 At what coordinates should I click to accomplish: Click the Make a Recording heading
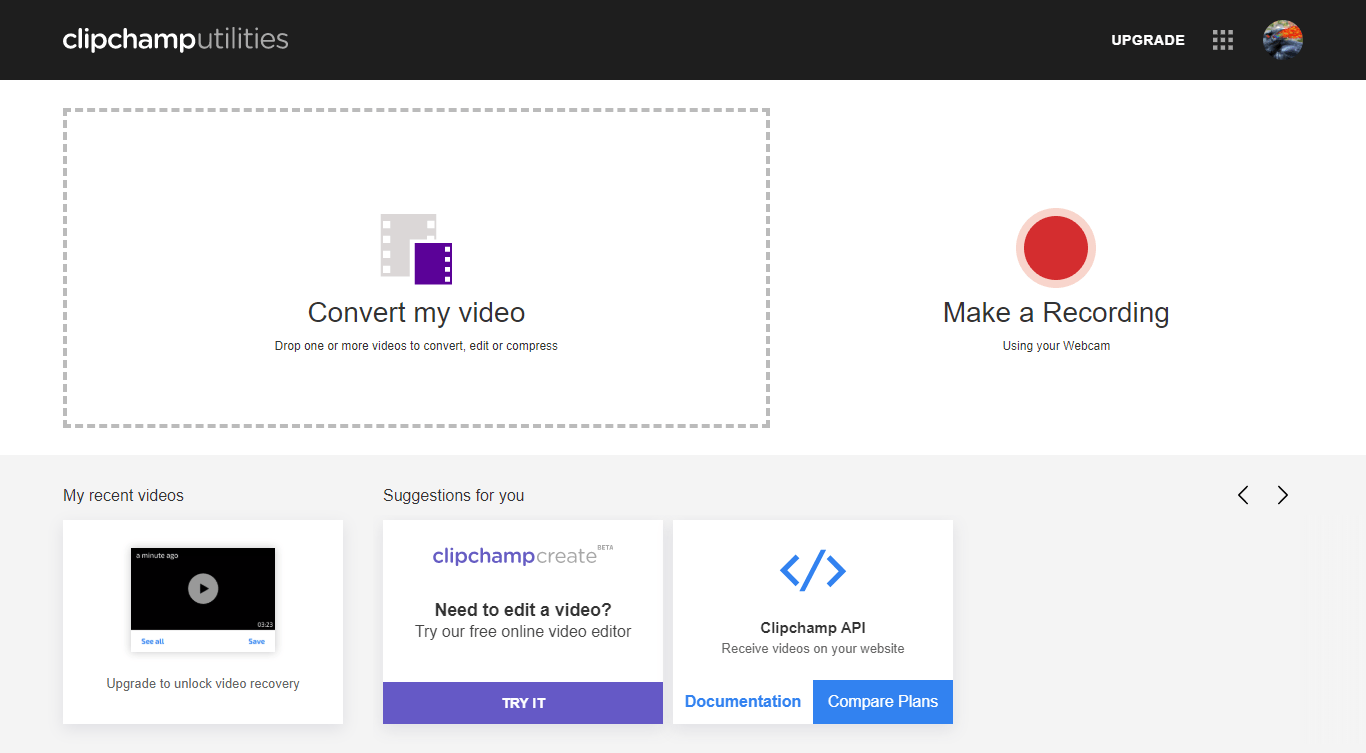click(x=1055, y=313)
